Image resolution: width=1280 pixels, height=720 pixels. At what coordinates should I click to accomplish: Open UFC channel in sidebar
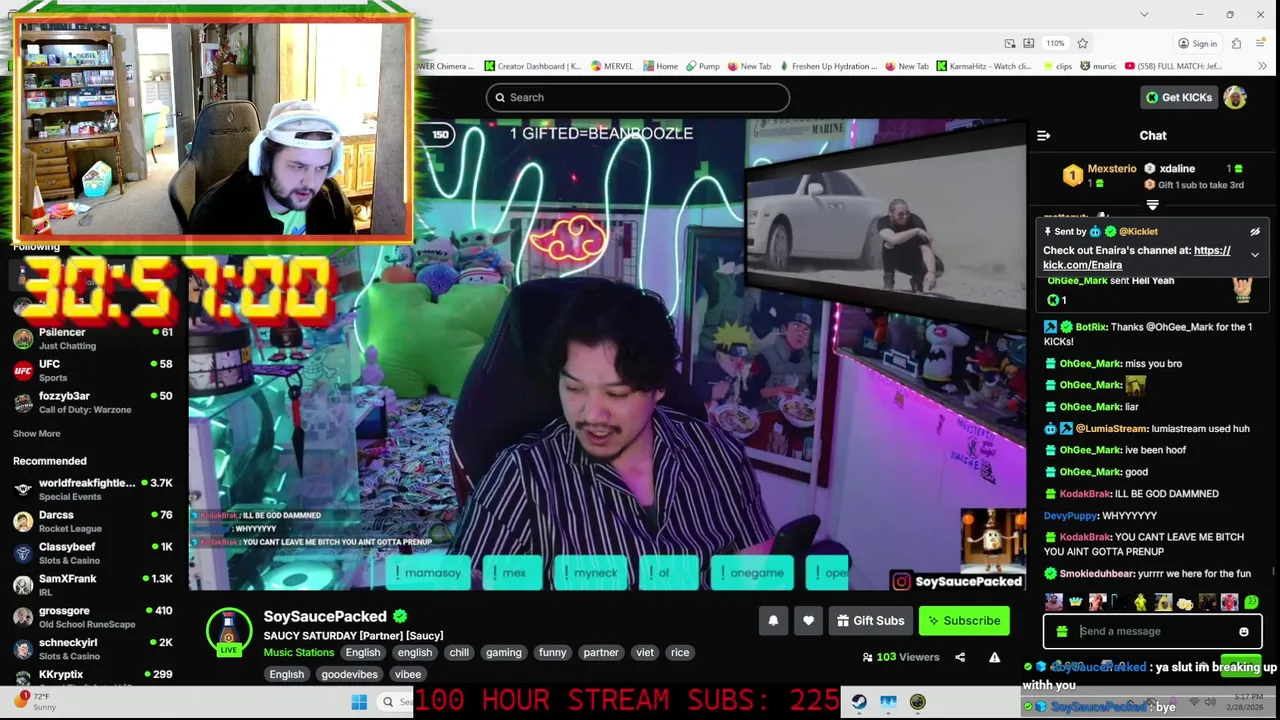(x=92, y=371)
